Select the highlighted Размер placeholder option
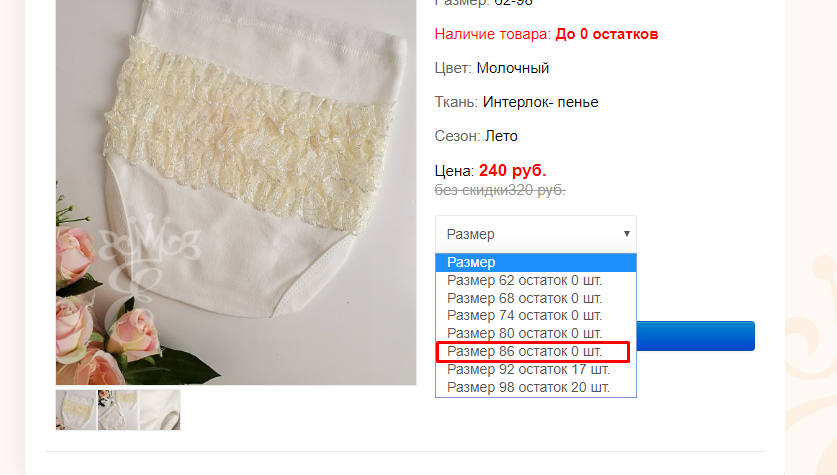The width and height of the screenshot is (837, 475). 535,263
